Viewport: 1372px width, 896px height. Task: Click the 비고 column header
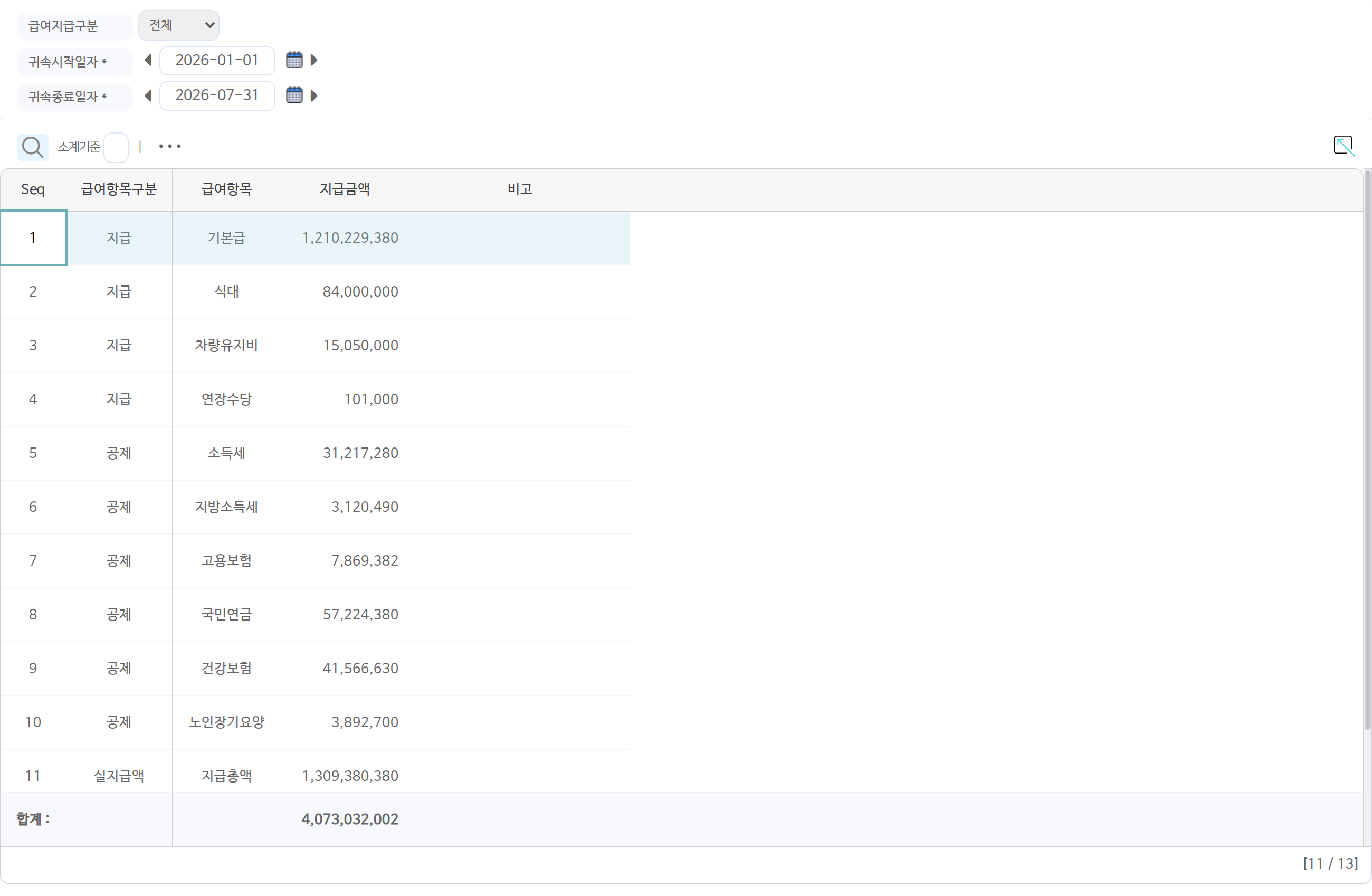click(x=520, y=189)
